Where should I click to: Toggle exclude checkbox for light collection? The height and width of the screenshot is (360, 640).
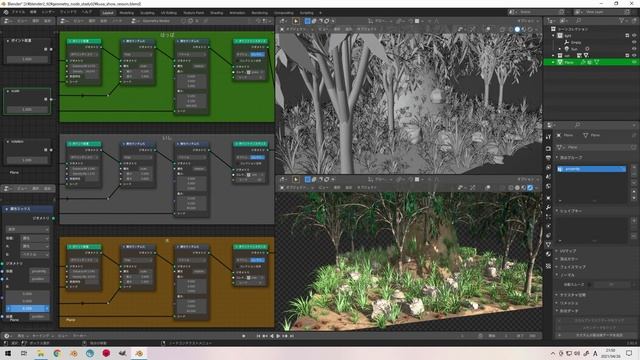click(627, 36)
